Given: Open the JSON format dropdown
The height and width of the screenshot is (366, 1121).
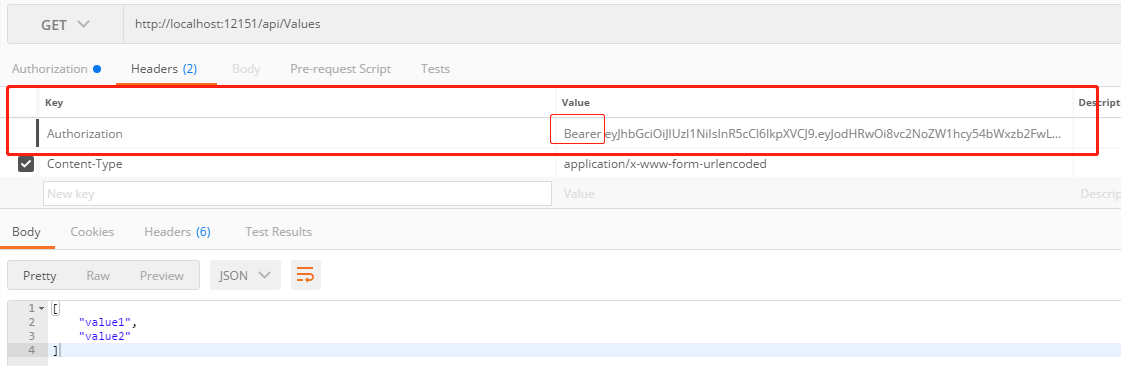Looking at the screenshot, I should [245, 275].
